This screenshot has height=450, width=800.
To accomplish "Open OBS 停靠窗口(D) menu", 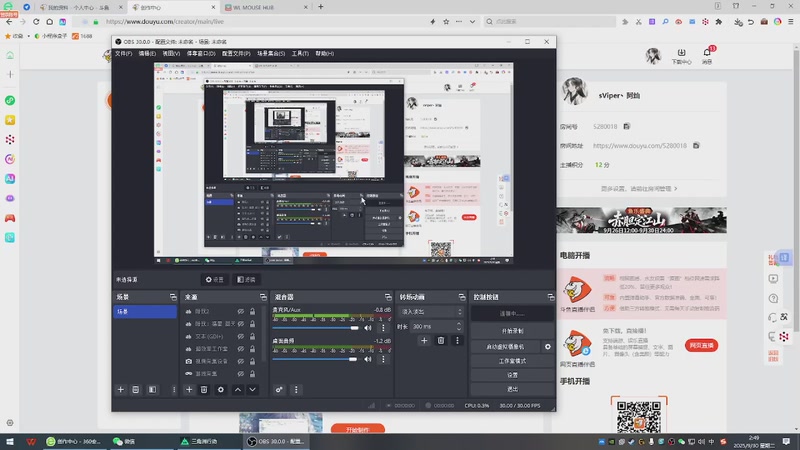I will [x=201, y=54].
